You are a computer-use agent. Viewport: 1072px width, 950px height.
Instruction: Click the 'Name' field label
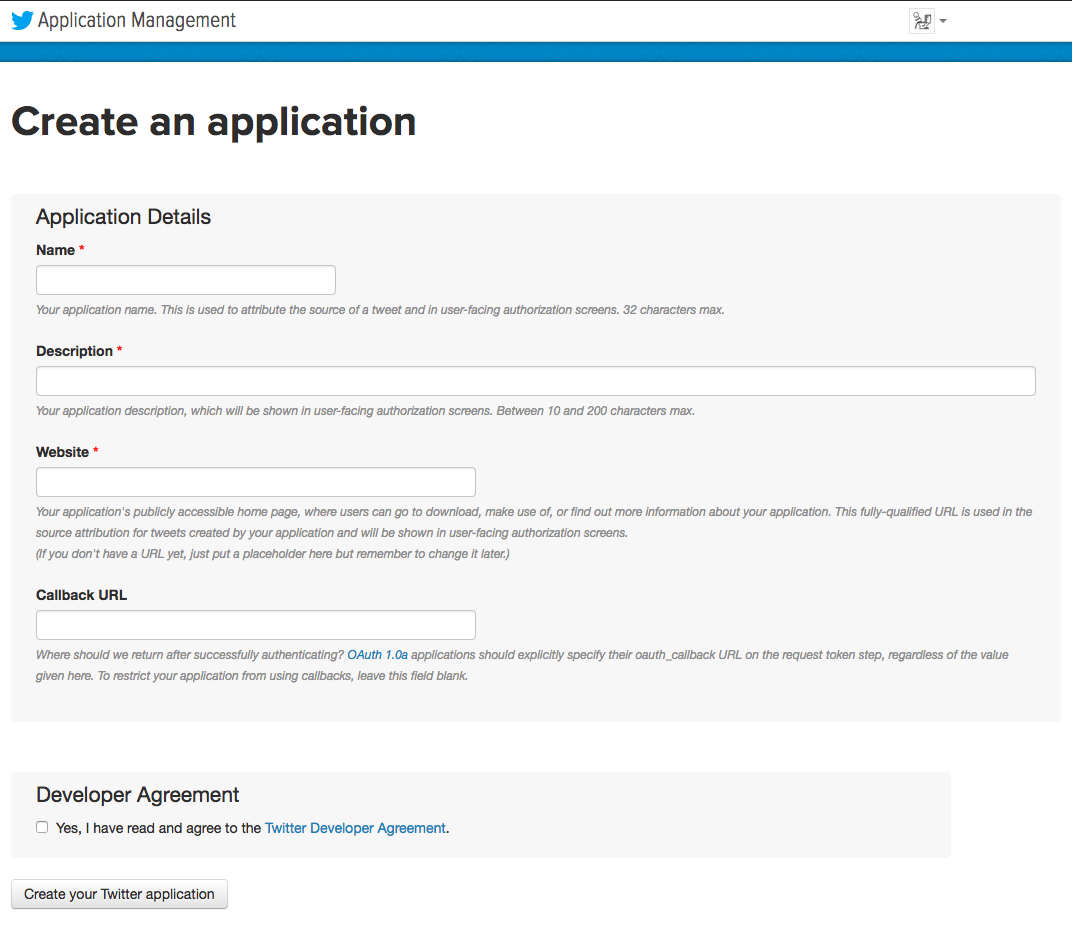coord(55,250)
